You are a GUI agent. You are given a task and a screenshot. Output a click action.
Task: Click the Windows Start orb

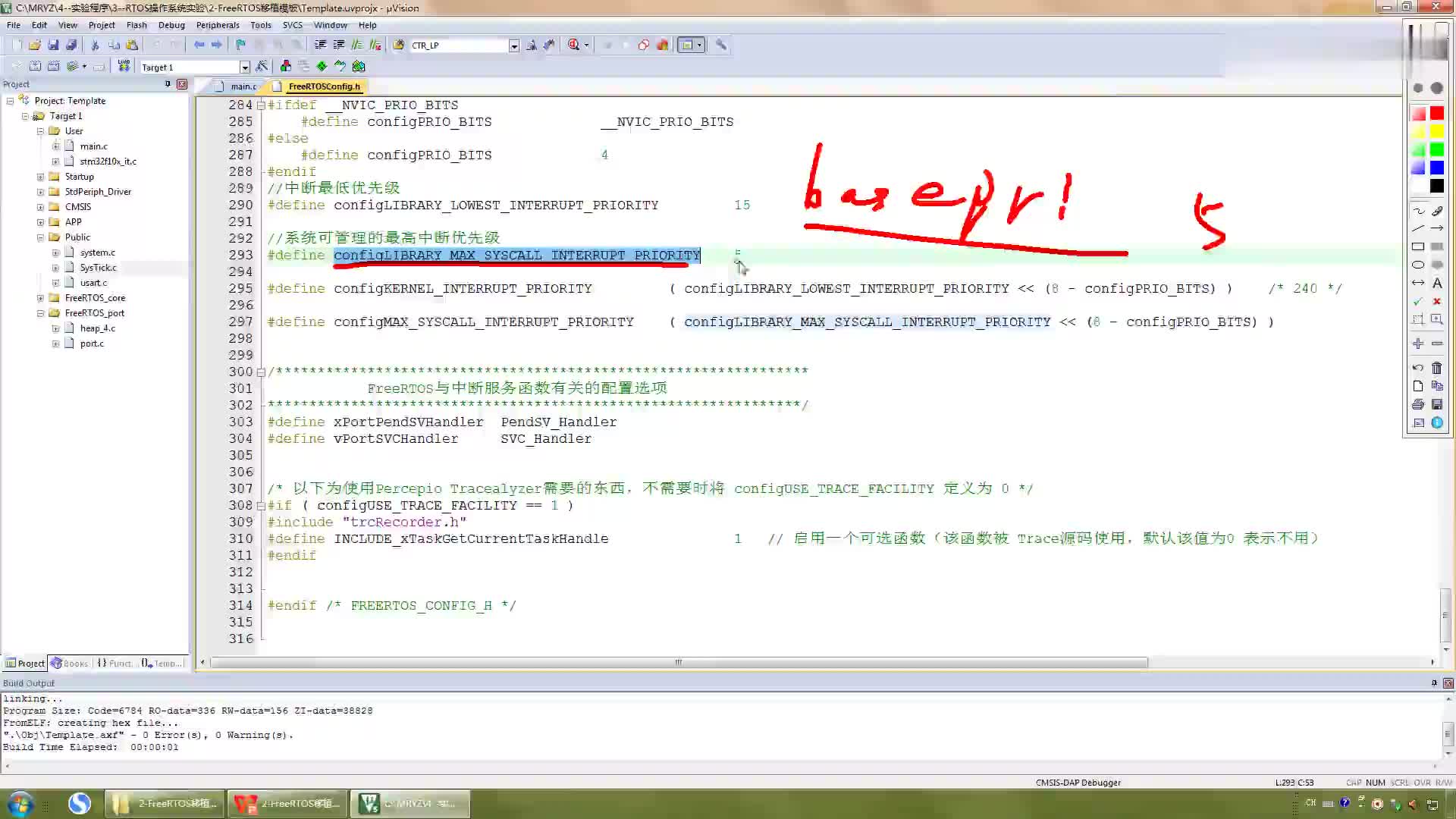(x=20, y=803)
